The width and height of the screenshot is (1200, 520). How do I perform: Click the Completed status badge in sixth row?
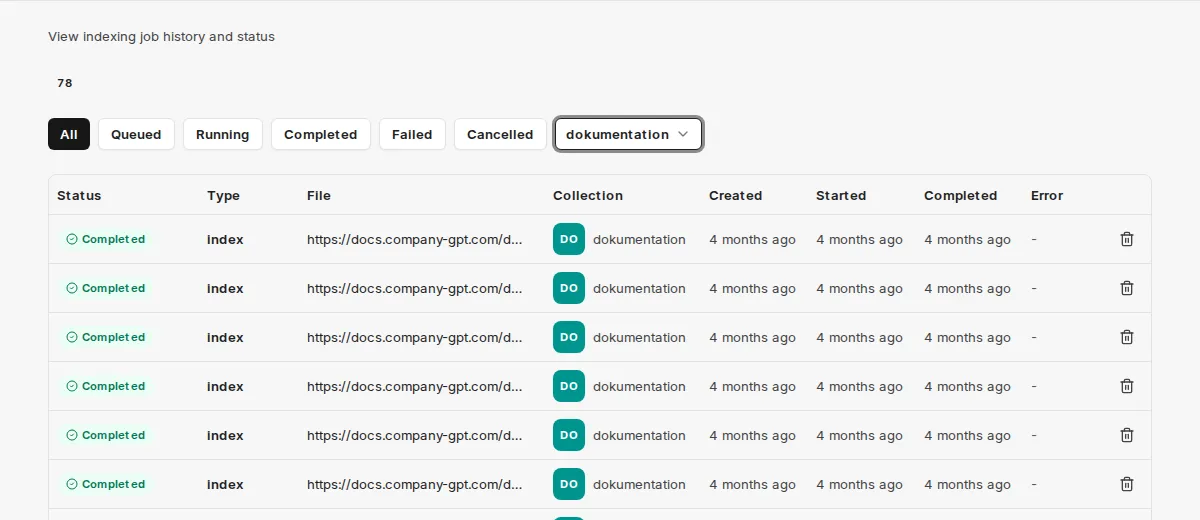[x=105, y=484]
